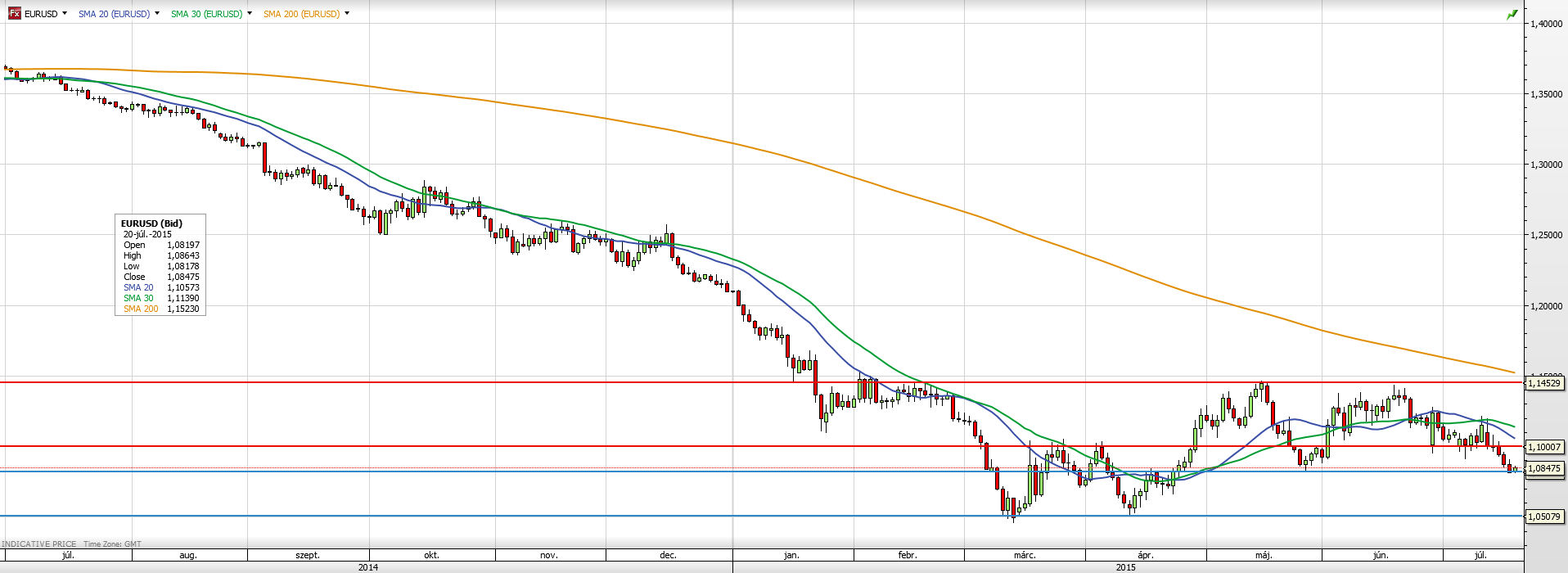Click the 1,30000 price axis label

(x=1546, y=165)
